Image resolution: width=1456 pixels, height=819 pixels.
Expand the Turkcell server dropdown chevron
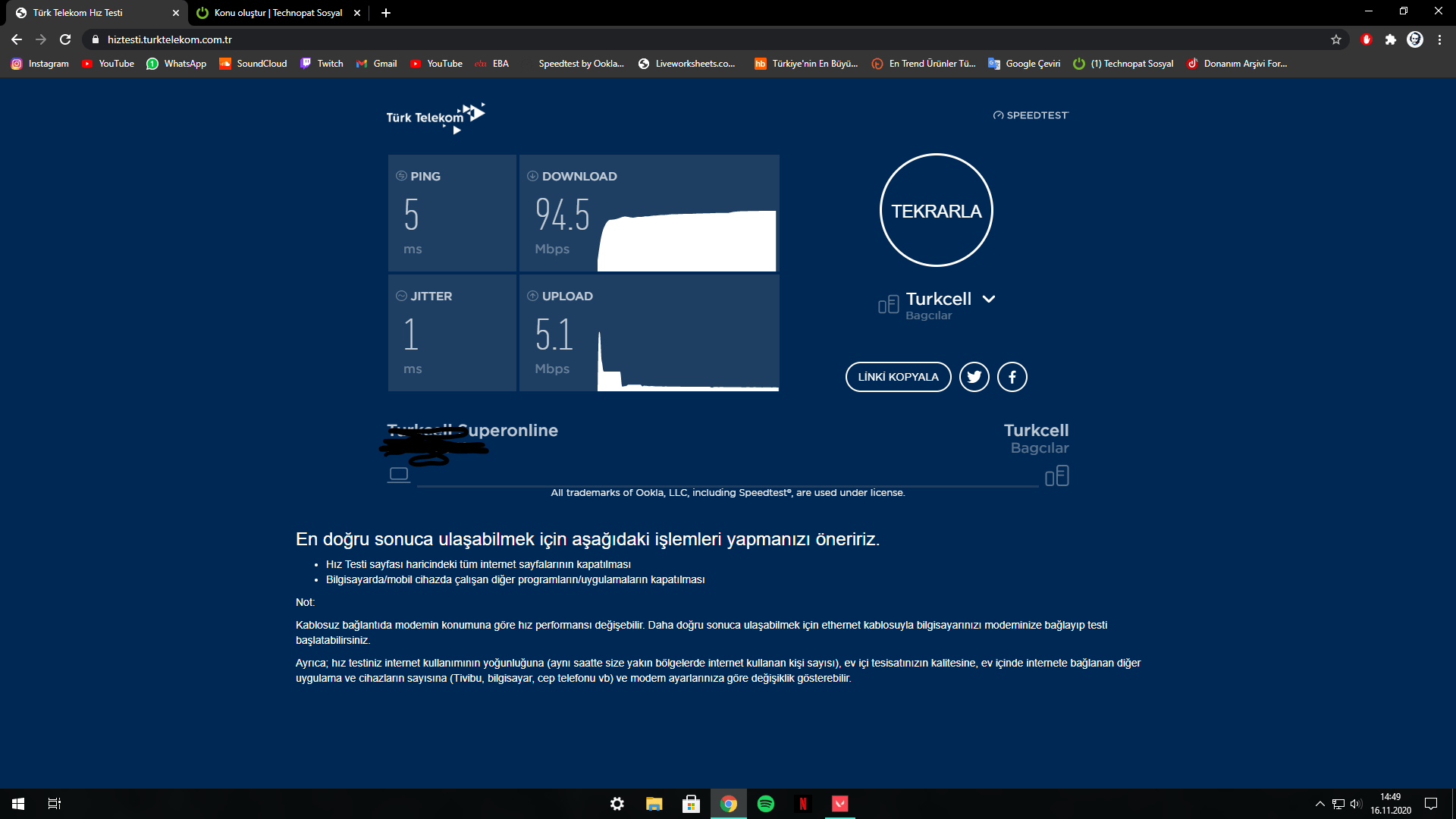pyautogui.click(x=989, y=299)
